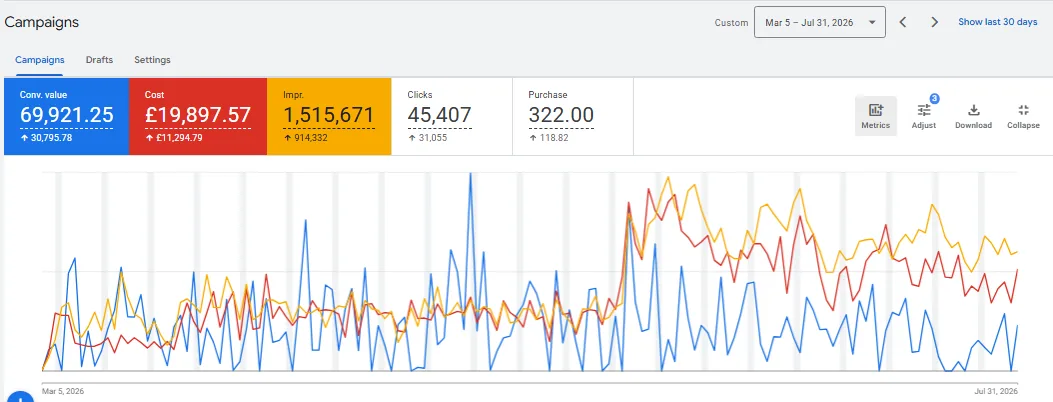Screen dimensions: 1053x402
Task: Switch to the Settings tab
Action: pyautogui.click(x=152, y=60)
